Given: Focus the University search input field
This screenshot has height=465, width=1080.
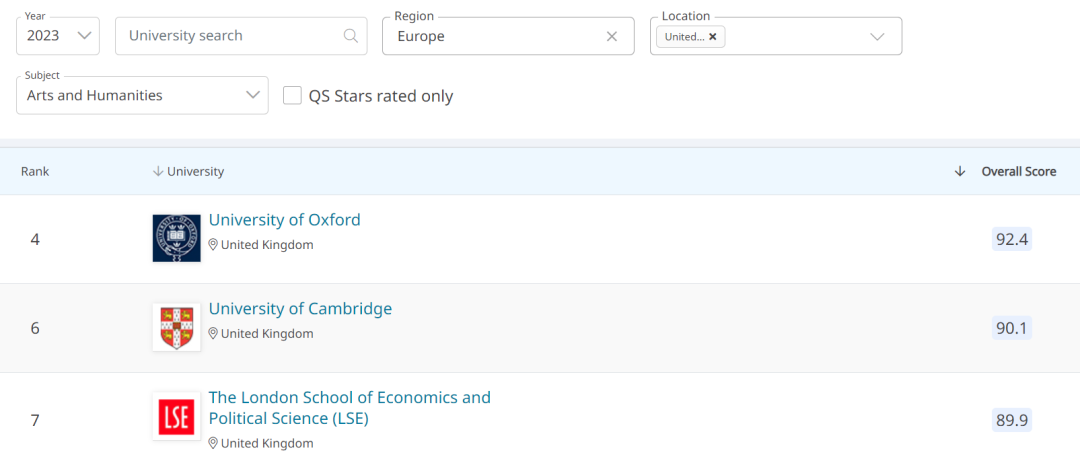Looking at the screenshot, I should (230, 36).
